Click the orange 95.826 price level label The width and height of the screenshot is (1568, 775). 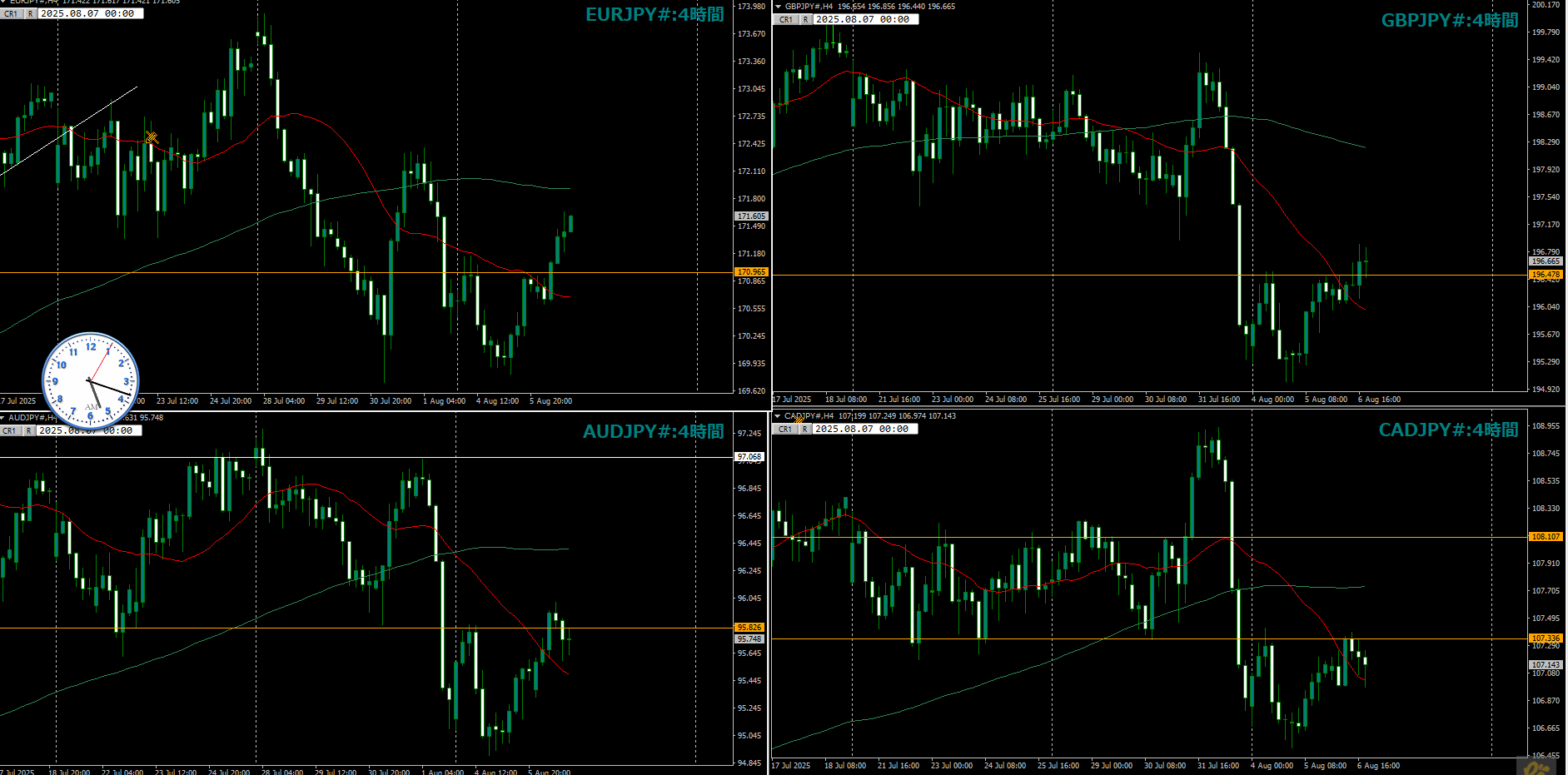749,627
